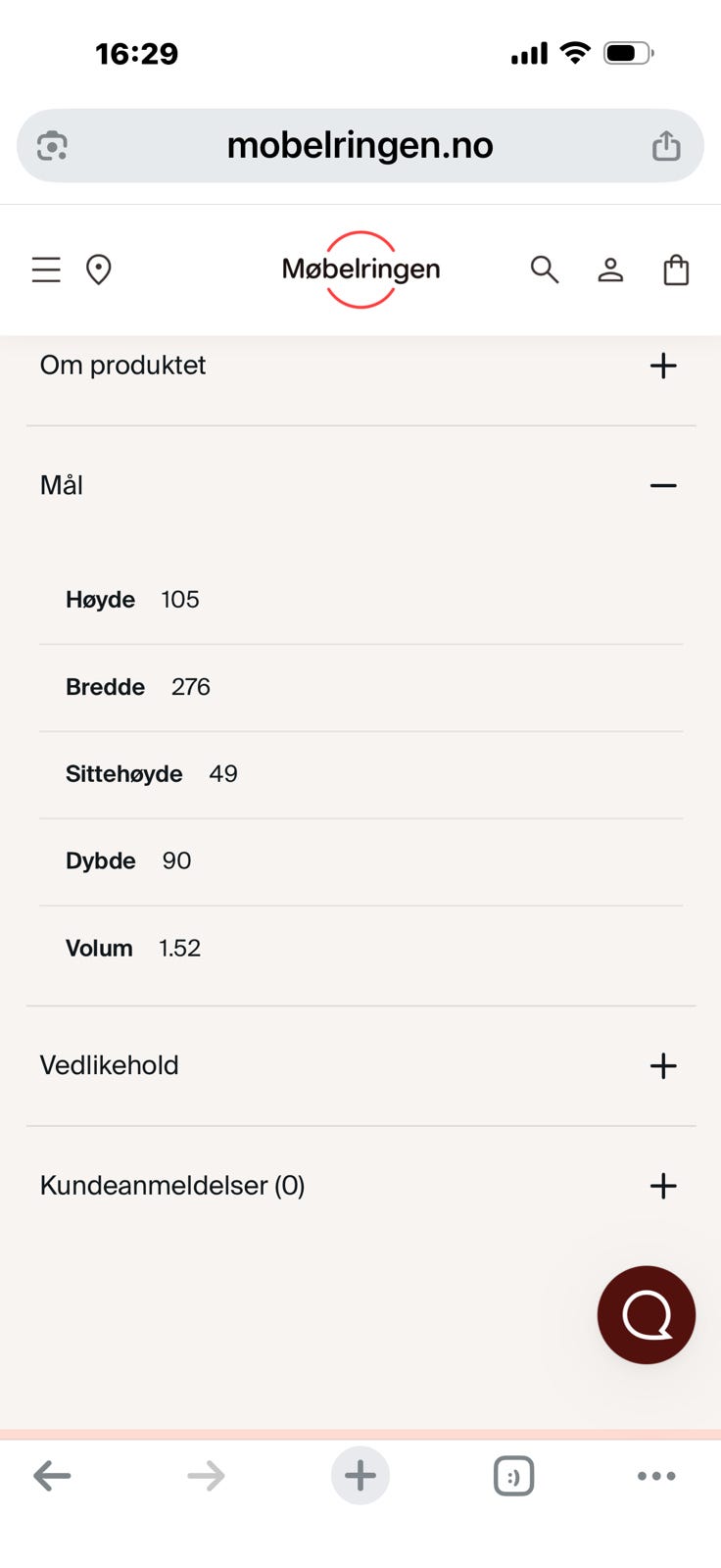721x1568 pixels.
Task: Tap the mobelringen.no address field
Action: (360, 146)
